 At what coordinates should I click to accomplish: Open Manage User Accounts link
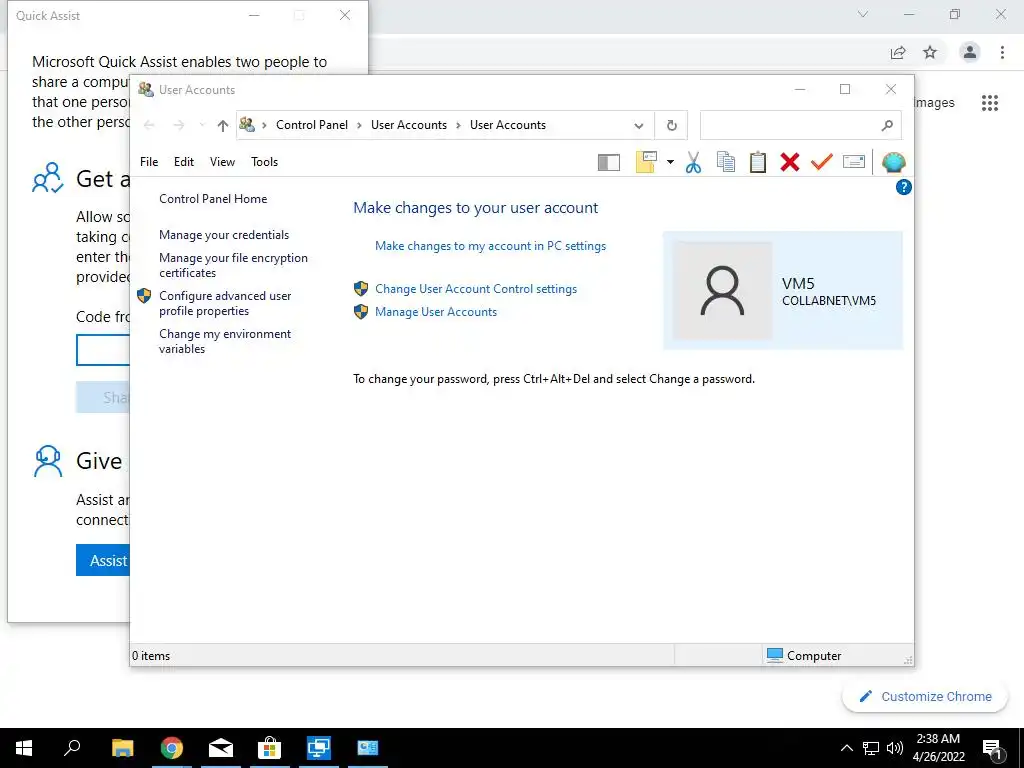436,312
